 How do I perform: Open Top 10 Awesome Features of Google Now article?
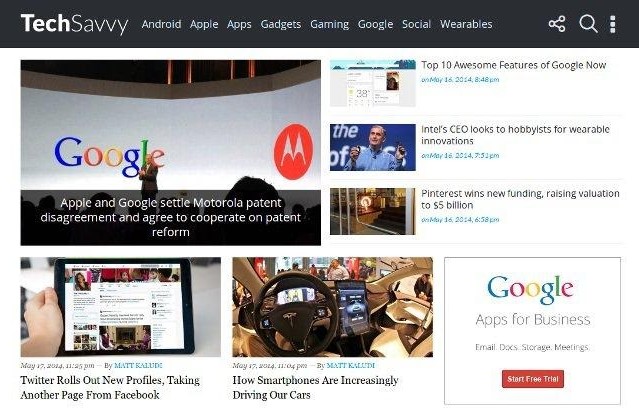(513, 65)
